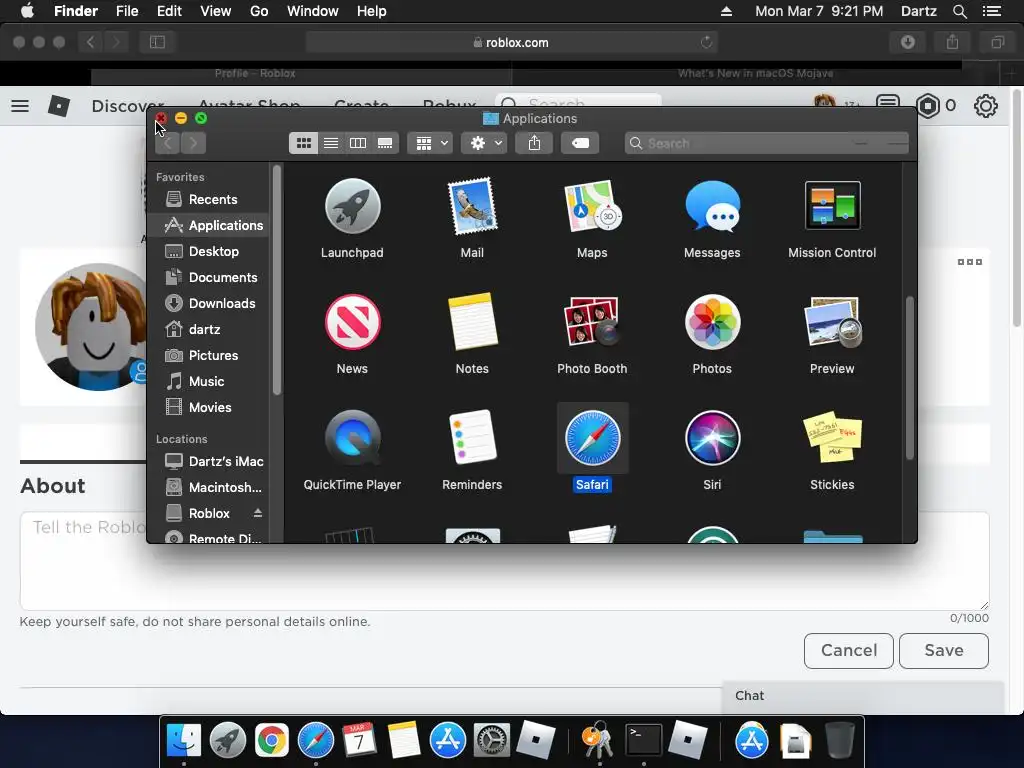Select the Messages app icon

pyautogui.click(x=712, y=206)
